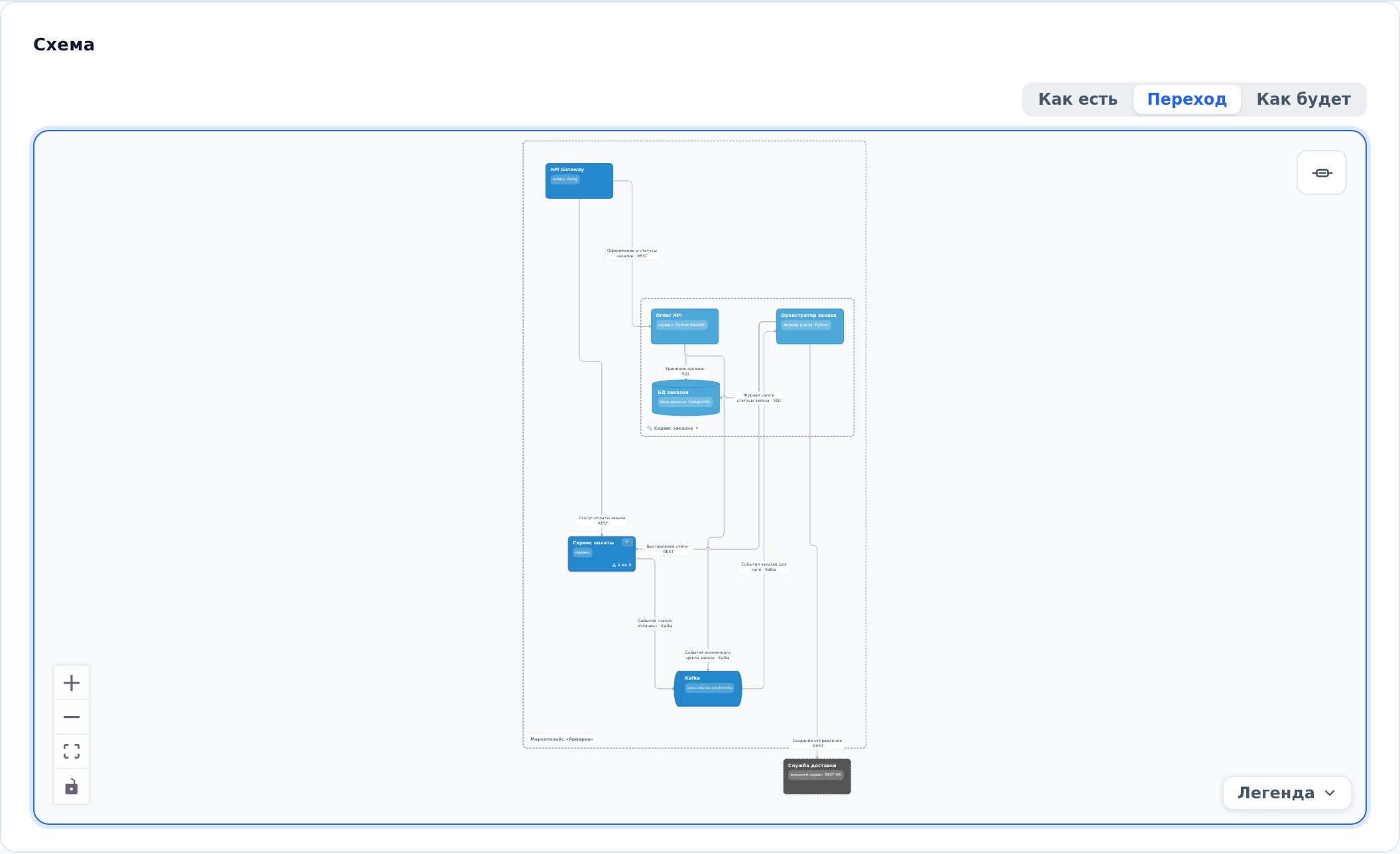Click 'воркер (сага): Python' tag
Image resolution: width=1400 pixels, height=854 pixels.
[806, 325]
